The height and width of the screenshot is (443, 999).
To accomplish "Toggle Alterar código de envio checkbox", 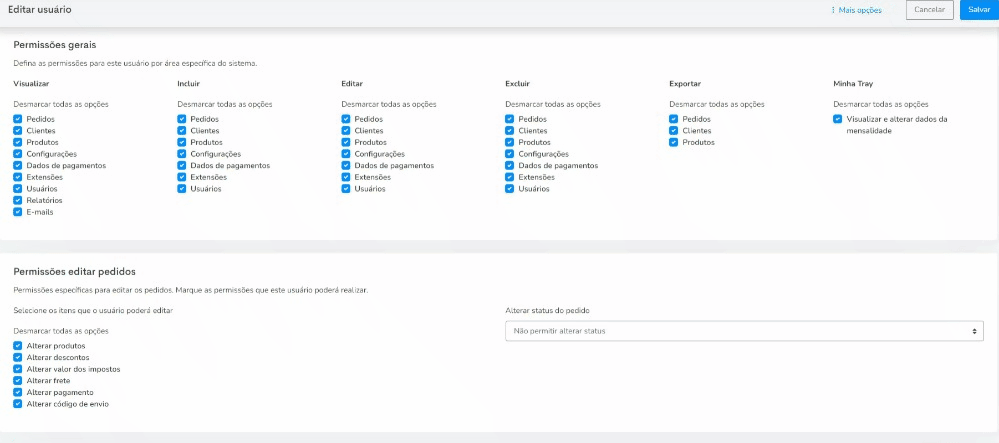I will click(x=18, y=403).
